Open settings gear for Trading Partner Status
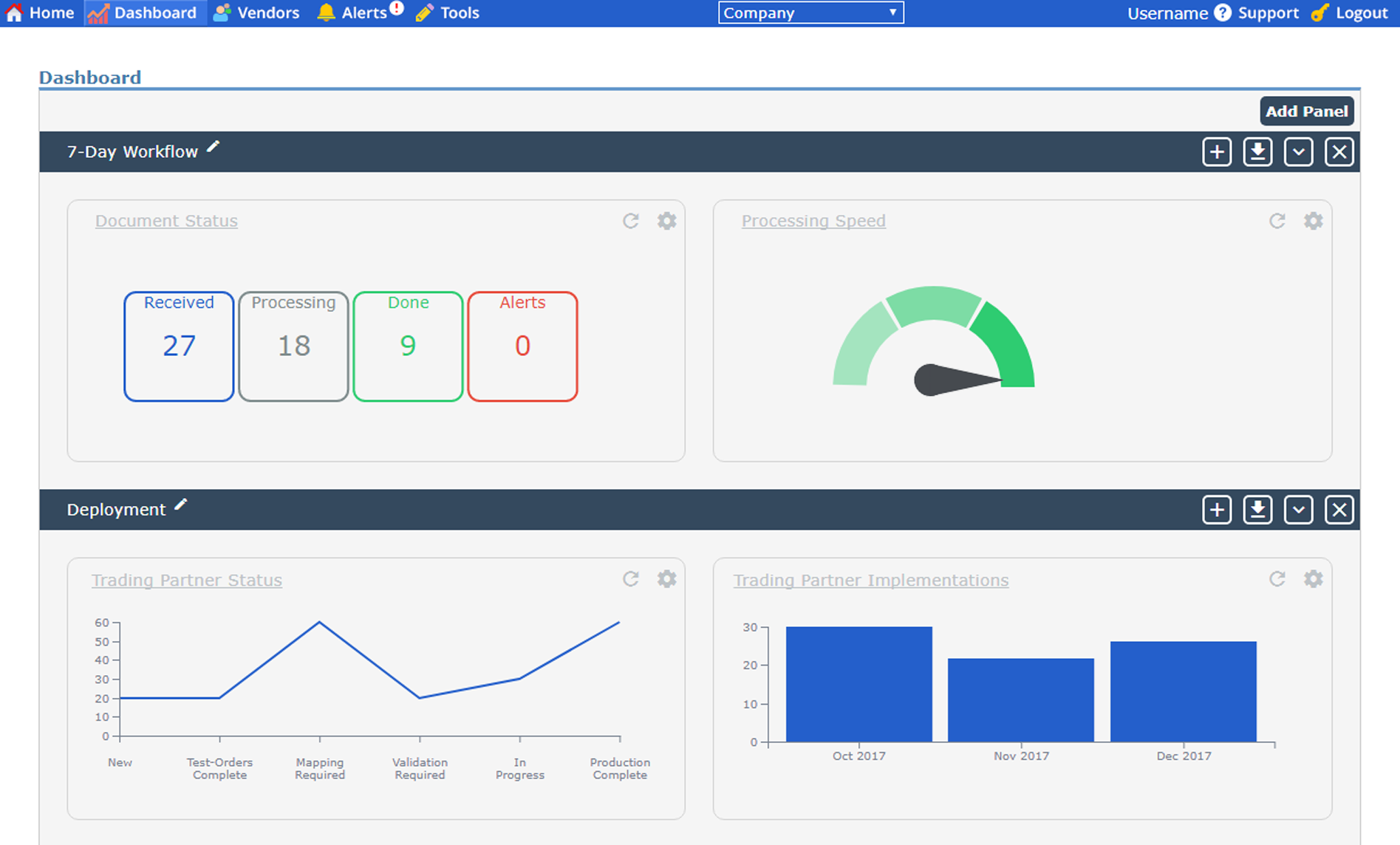Image resolution: width=1400 pixels, height=845 pixels. (x=666, y=579)
